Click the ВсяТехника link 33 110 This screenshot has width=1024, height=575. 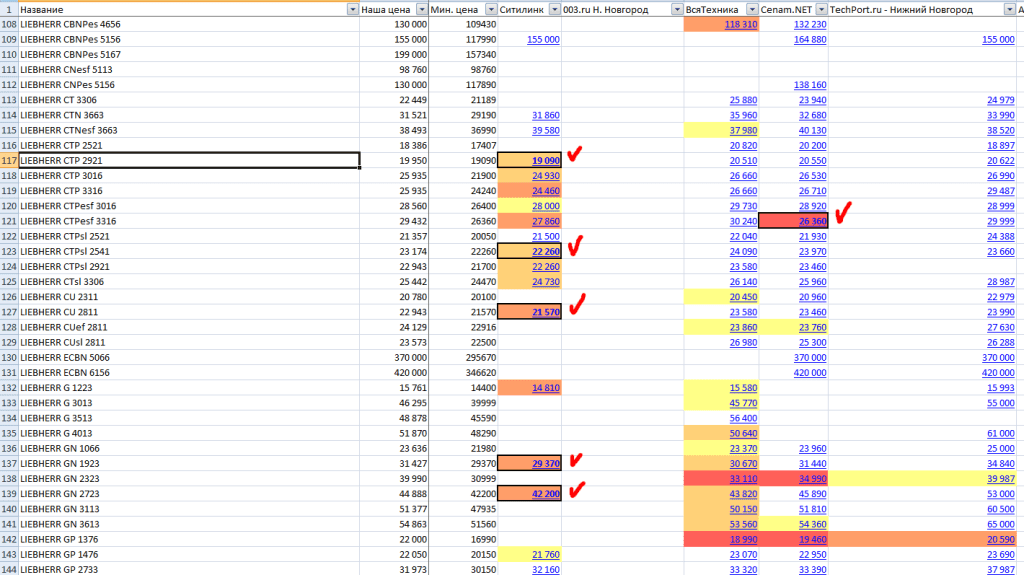click(743, 479)
